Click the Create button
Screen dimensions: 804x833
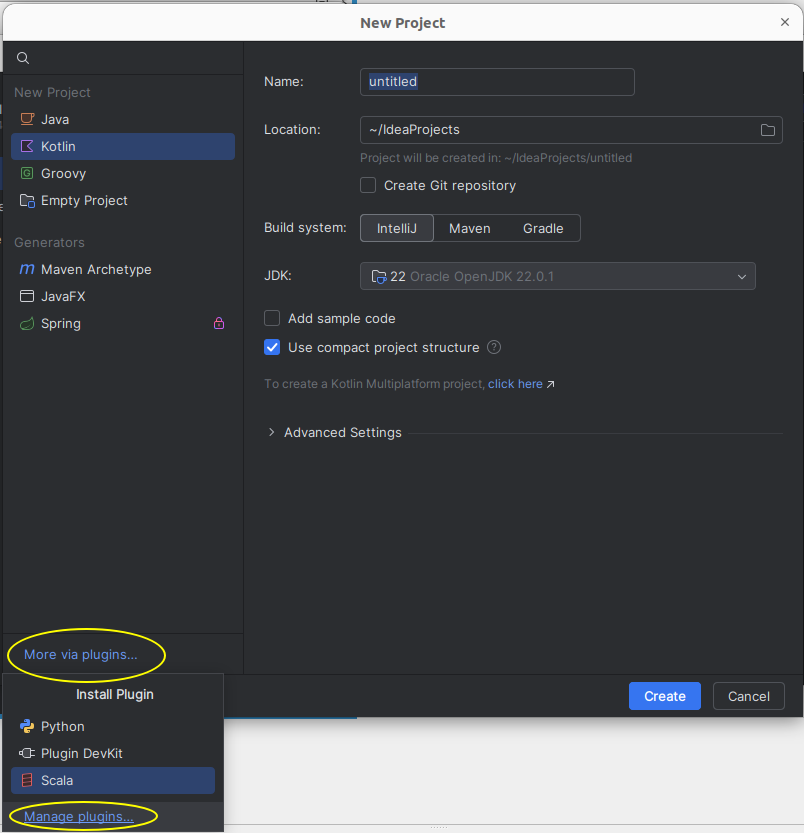point(664,696)
